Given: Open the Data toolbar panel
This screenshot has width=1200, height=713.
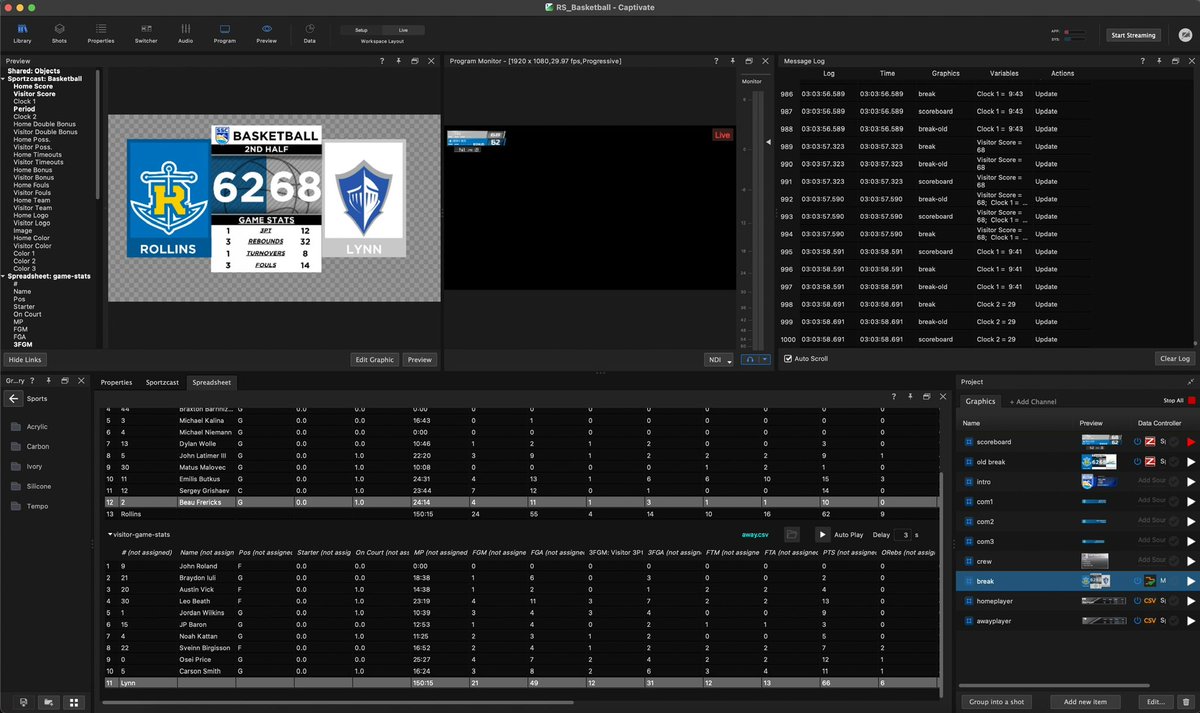Looking at the screenshot, I should point(310,34).
